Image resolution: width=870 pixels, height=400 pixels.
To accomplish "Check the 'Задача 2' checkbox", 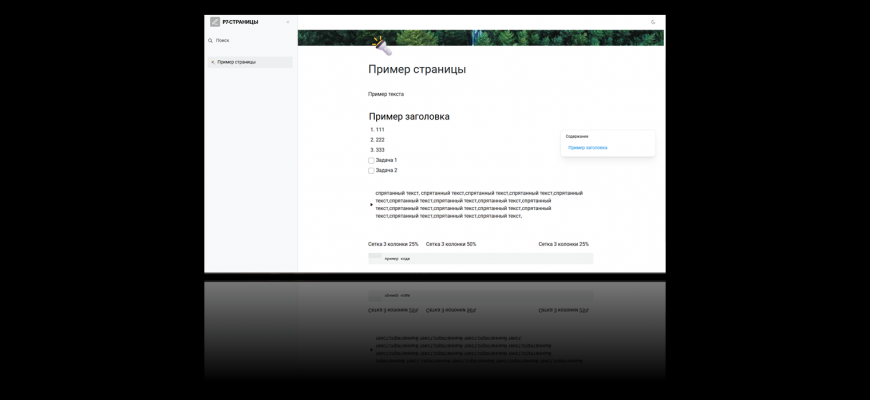I will pyautogui.click(x=371, y=171).
